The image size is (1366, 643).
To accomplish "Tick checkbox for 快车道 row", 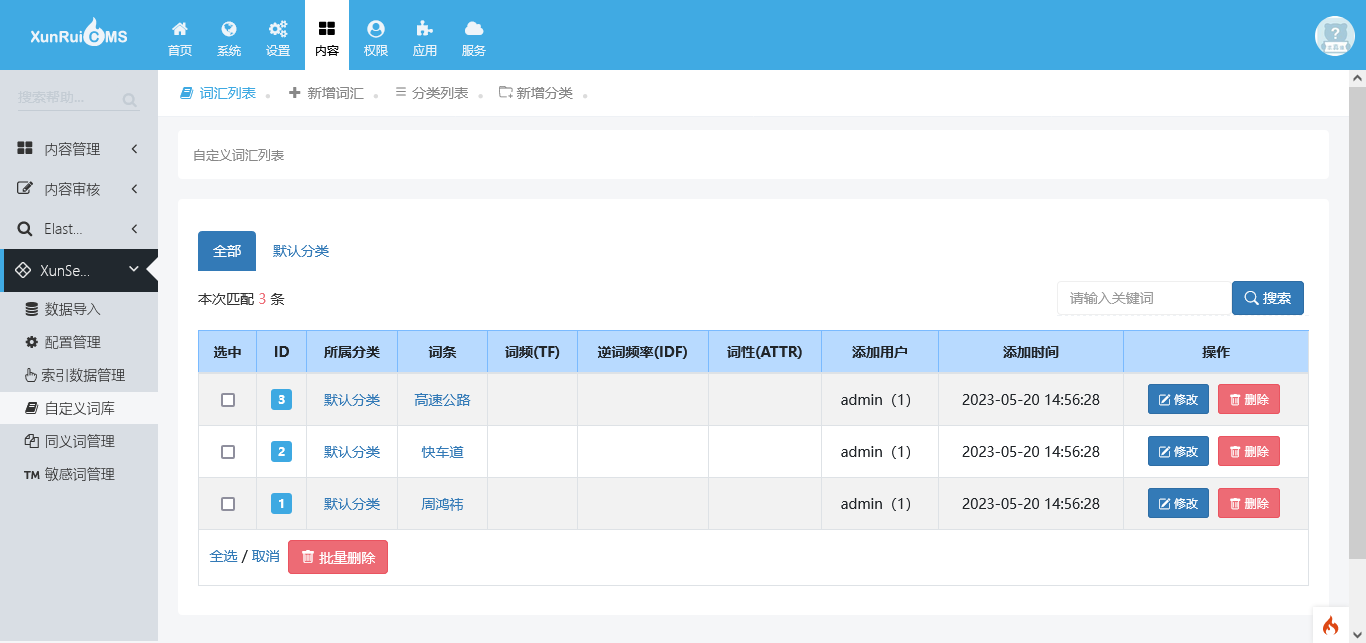I will (x=228, y=451).
